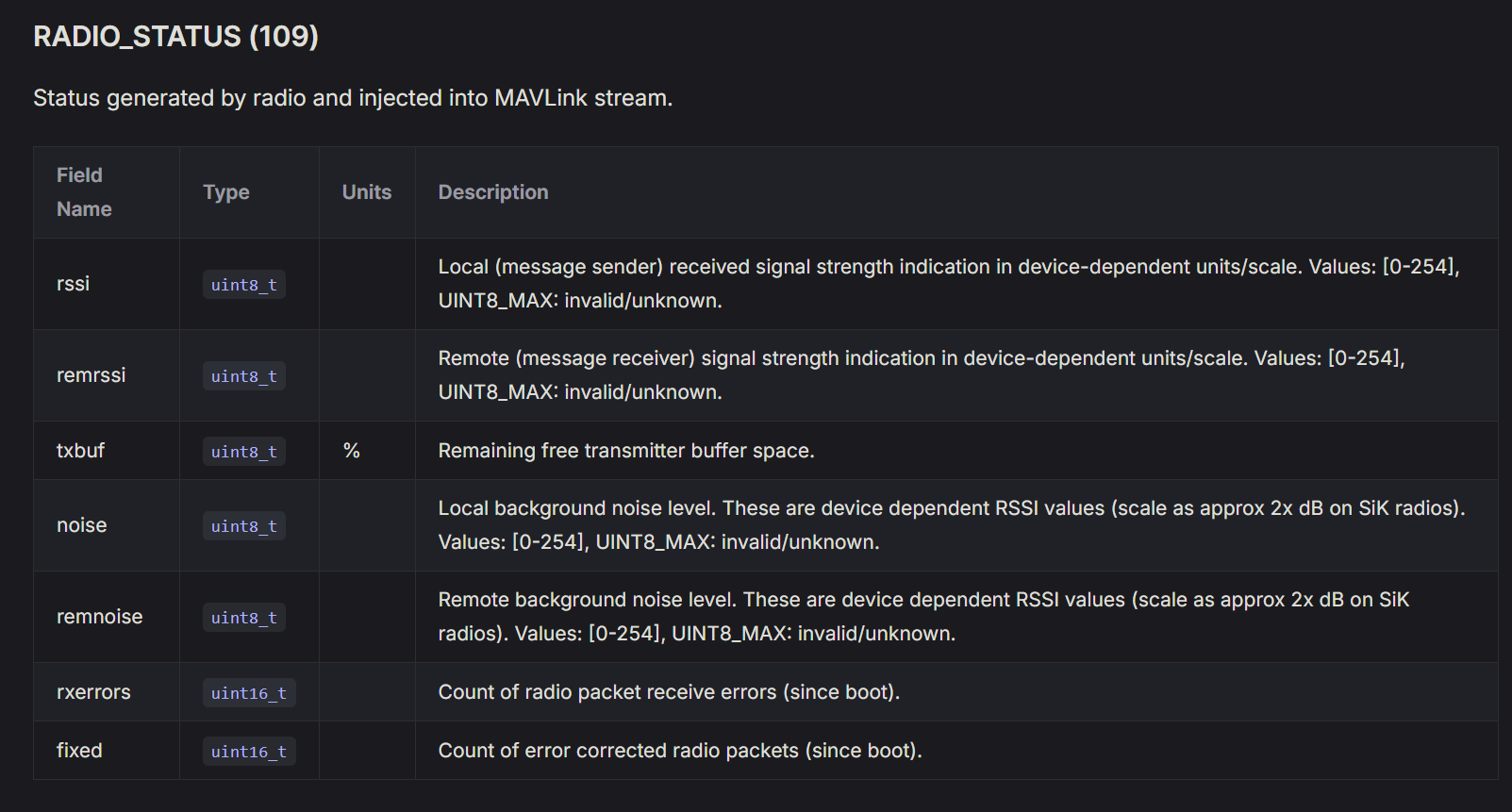Click the Units column header
The height and width of the screenshot is (812, 1512).
click(366, 192)
